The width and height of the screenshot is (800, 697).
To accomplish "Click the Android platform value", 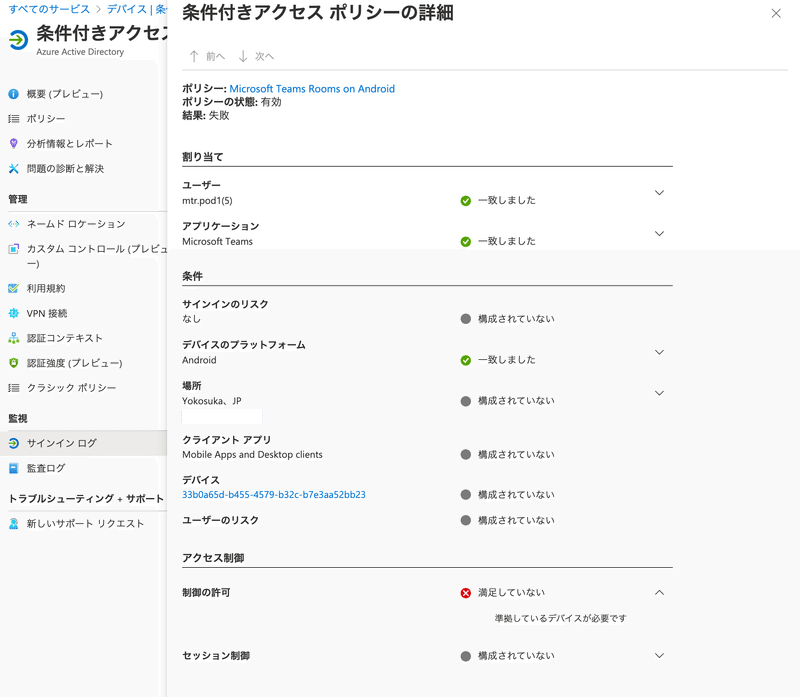I will (199, 360).
